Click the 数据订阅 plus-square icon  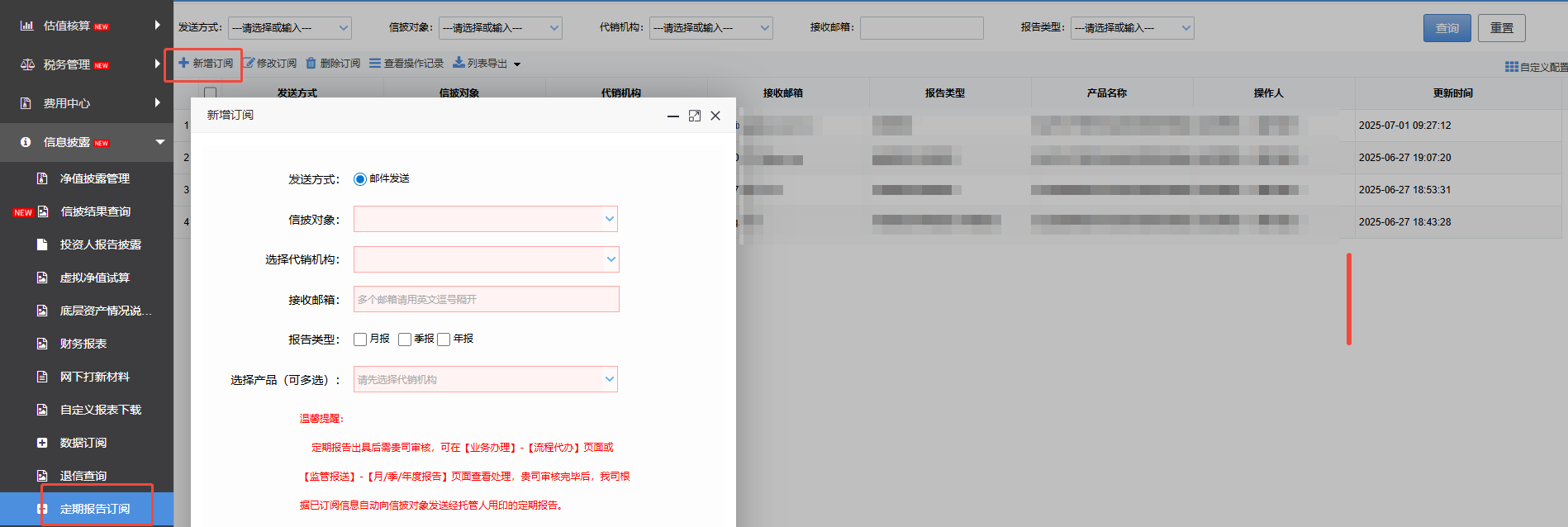[42, 443]
